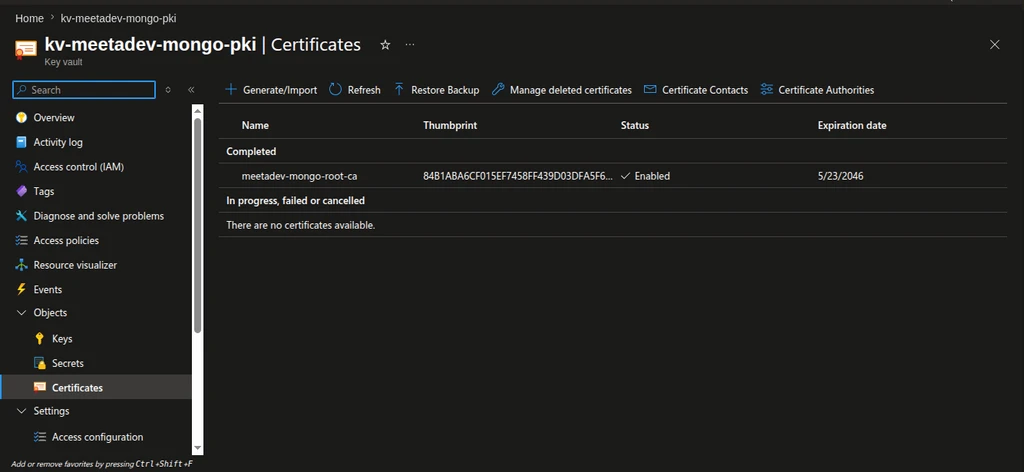Click the magnifier icon in the search box
The width and height of the screenshot is (1024, 472).
[23, 90]
